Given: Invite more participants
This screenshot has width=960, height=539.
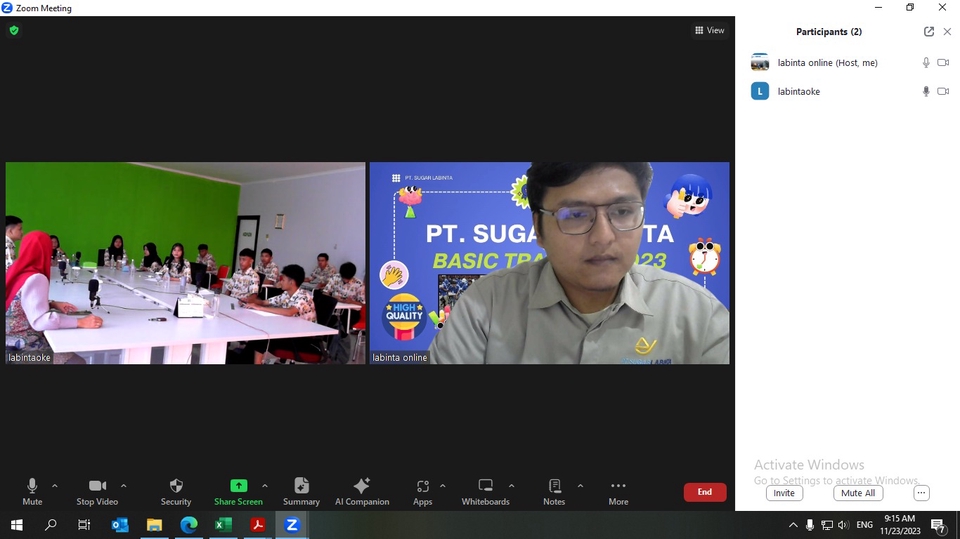Looking at the screenshot, I should 784,493.
